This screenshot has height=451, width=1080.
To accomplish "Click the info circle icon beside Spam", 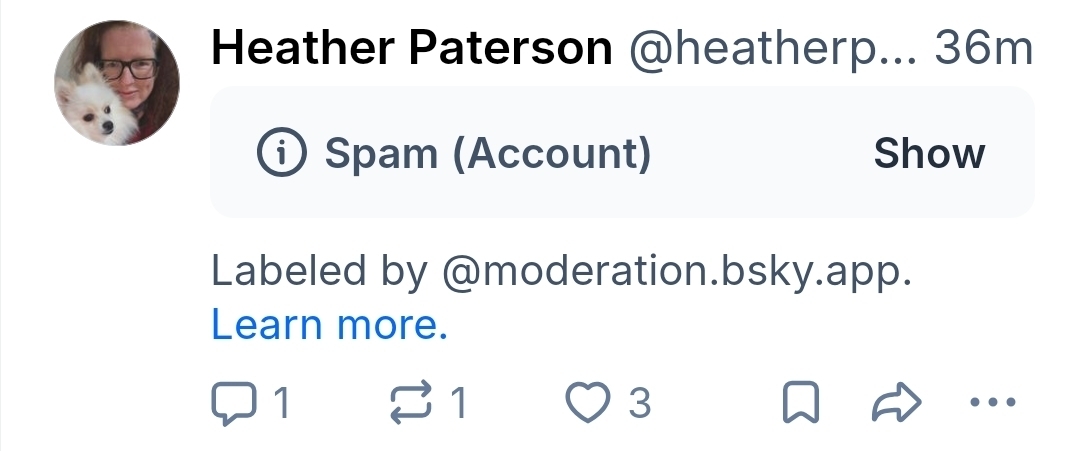I will pyautogui.click(x=281, y=153).
